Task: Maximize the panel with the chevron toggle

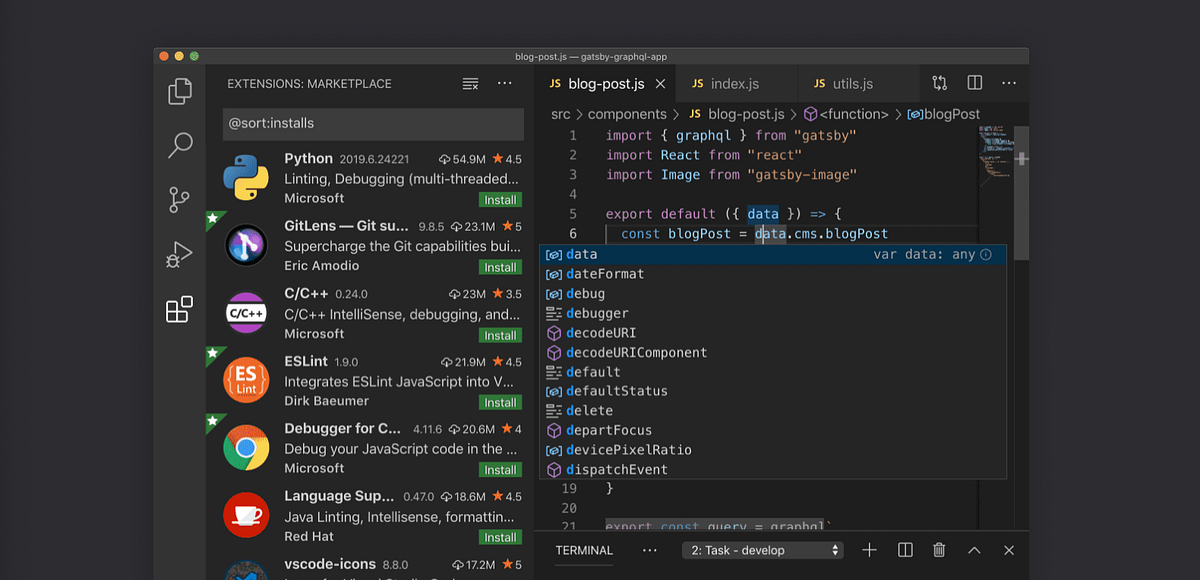Action: (973, 549)
